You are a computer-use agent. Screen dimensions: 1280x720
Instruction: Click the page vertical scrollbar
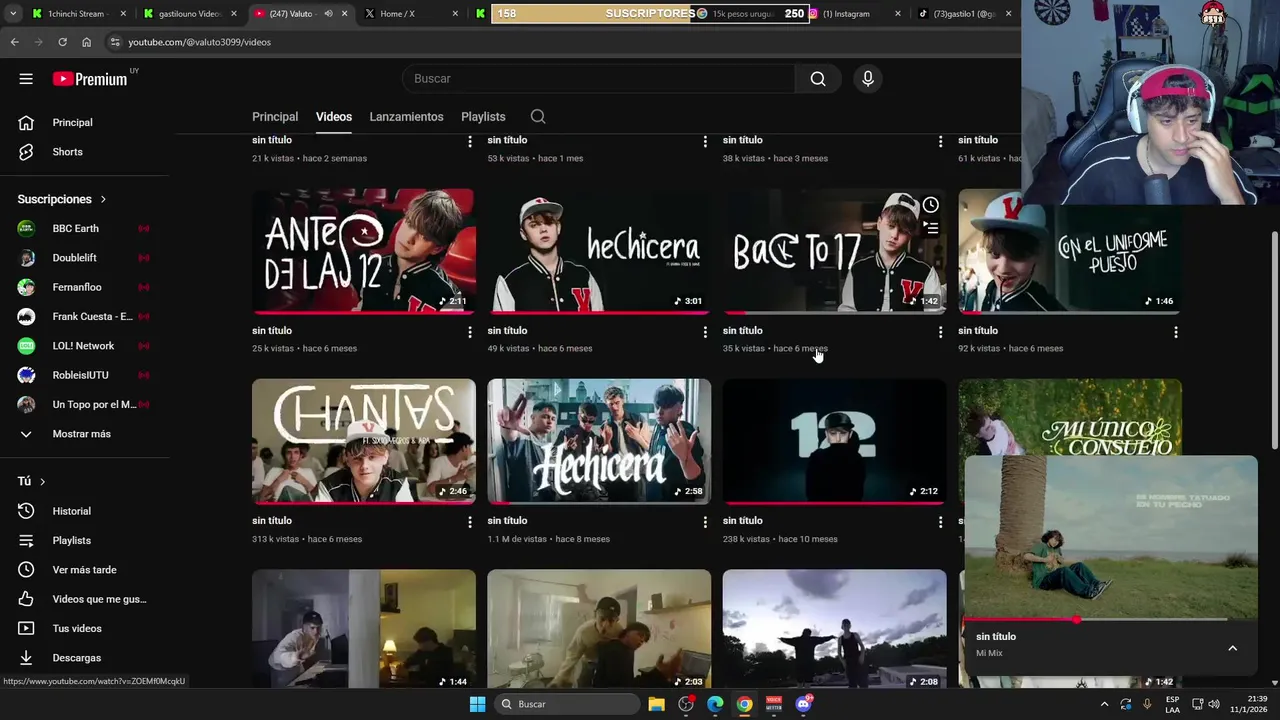click(x=1273, y=340)
